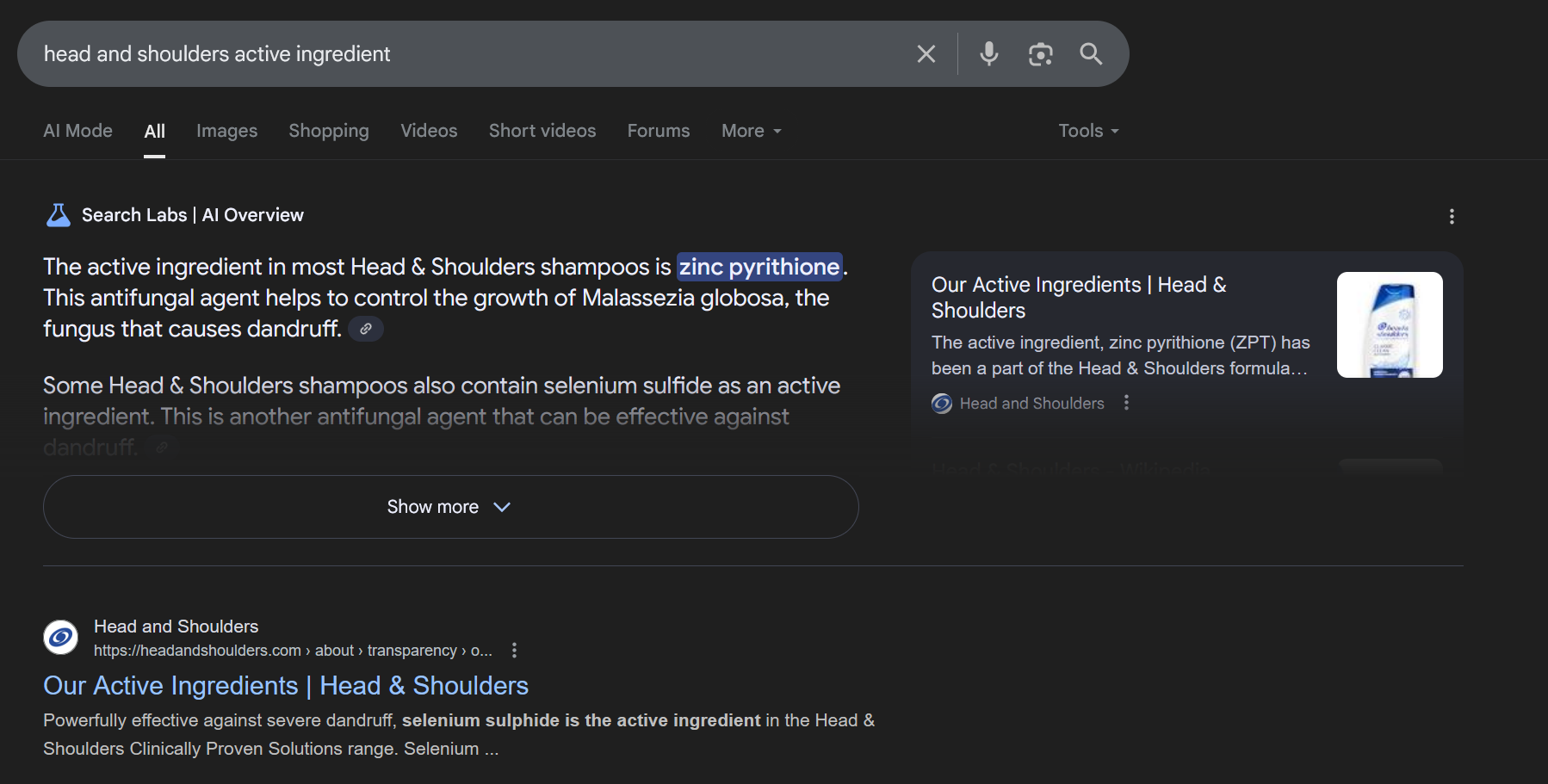1548x784 pixels.
Task: Click the selenium sulphide result snippet
Action: tap(459, 734)
